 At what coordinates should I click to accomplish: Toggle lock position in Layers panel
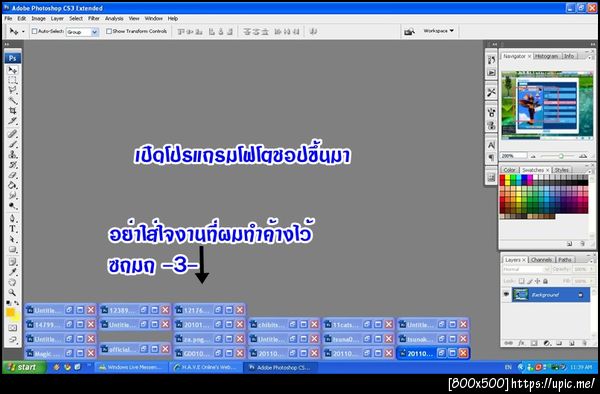(538, 281)
